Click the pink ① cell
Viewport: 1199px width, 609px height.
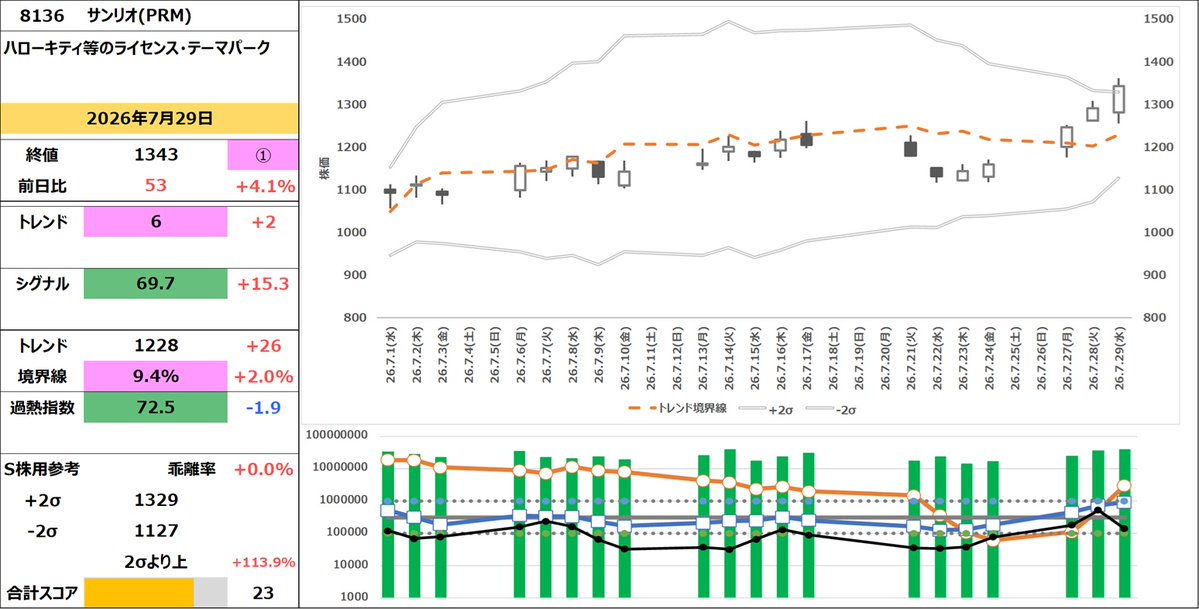point(263,155)
